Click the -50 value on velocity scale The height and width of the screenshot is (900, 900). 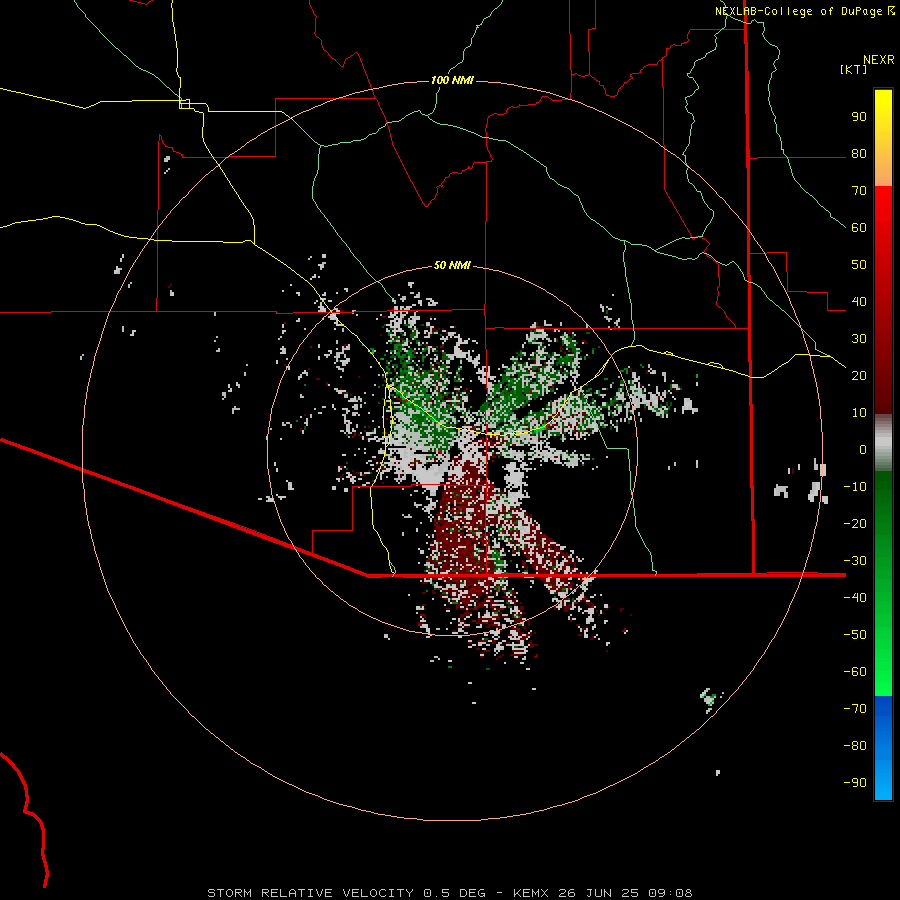pyautogui.click(x=855, y=634)
